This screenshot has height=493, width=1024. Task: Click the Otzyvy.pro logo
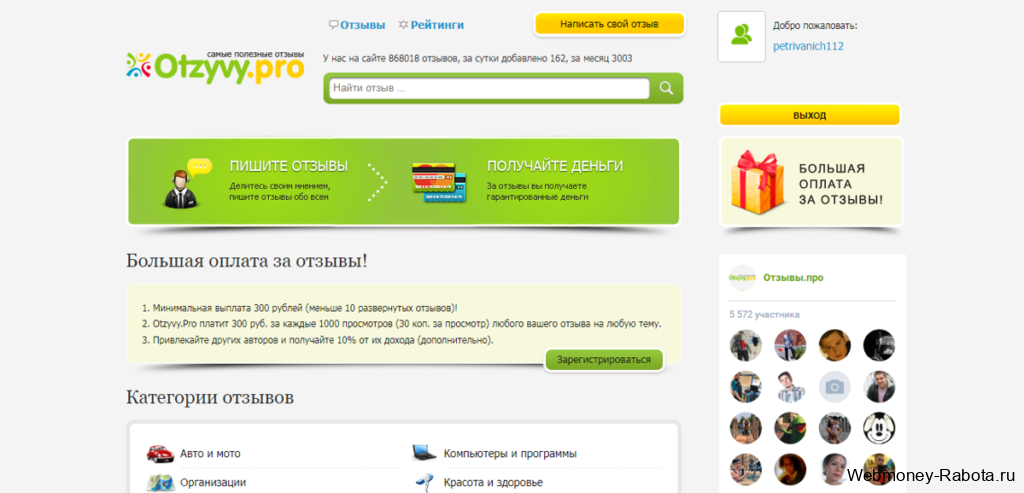215,66
